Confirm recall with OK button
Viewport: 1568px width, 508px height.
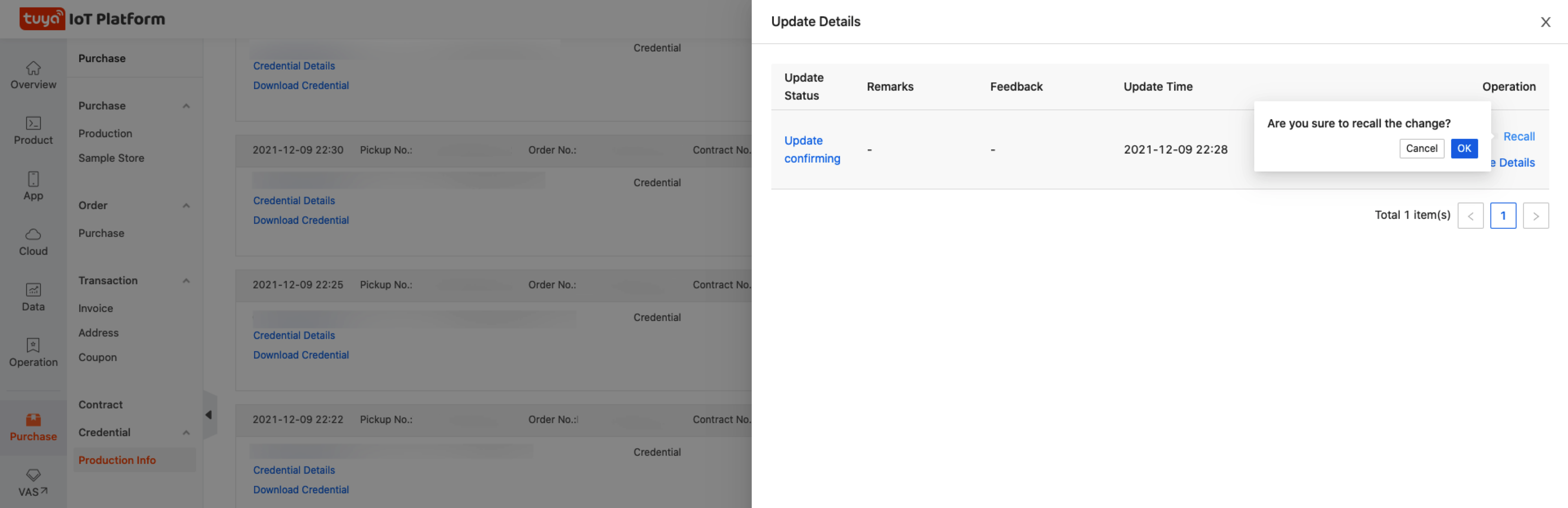tap(1463, 149)
